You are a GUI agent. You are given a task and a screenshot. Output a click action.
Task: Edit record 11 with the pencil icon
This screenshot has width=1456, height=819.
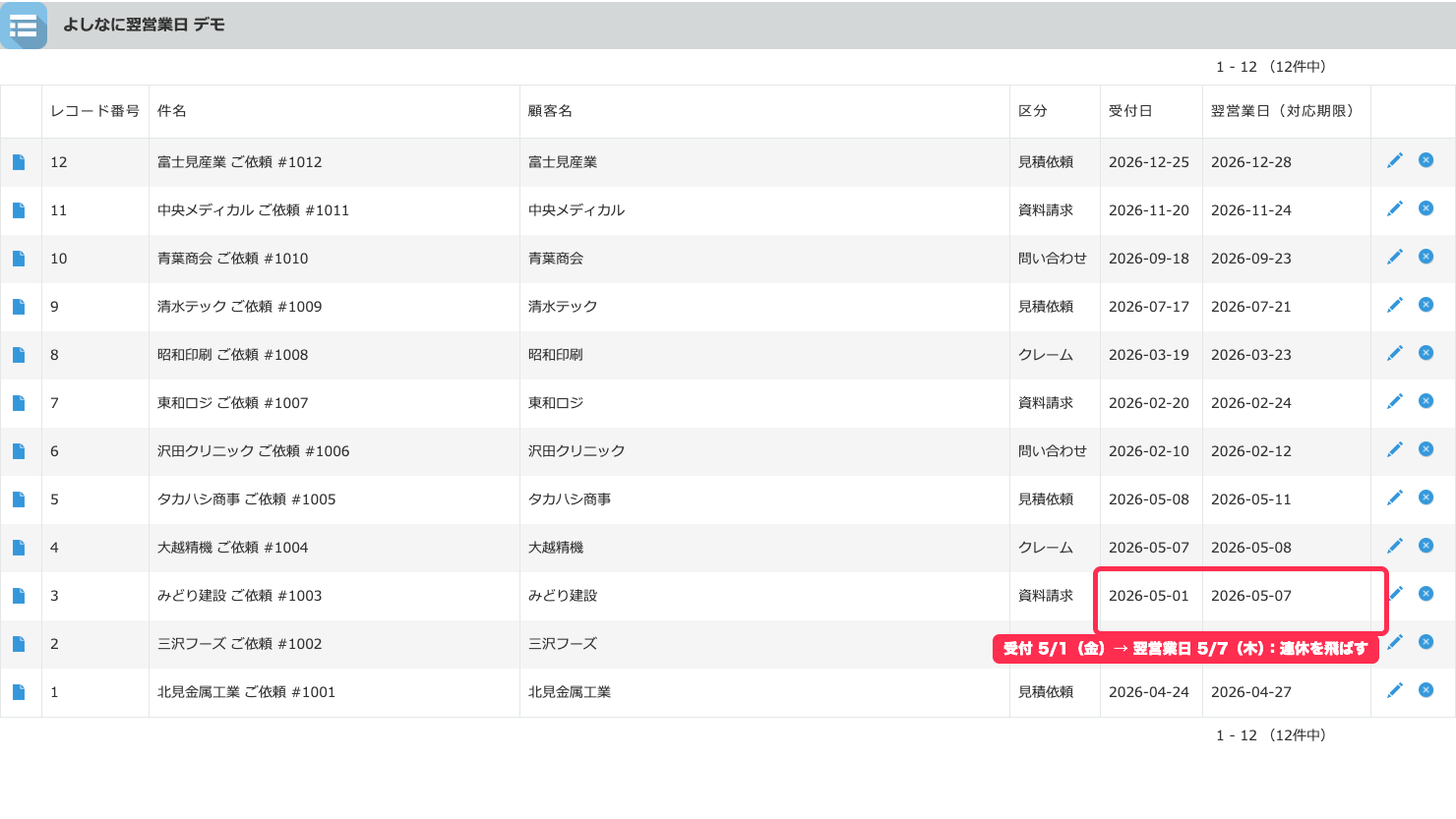coord(1395,208)
